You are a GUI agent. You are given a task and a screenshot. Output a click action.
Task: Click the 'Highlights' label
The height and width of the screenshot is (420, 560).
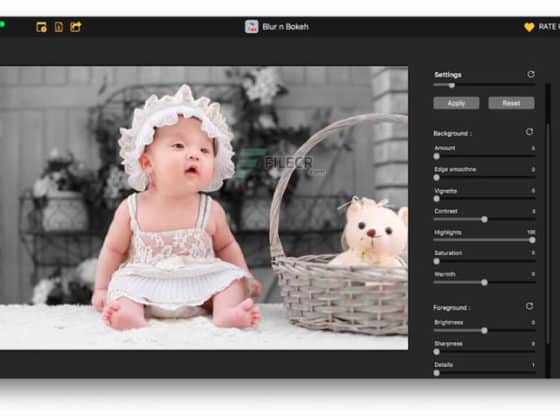click(448, 232)
